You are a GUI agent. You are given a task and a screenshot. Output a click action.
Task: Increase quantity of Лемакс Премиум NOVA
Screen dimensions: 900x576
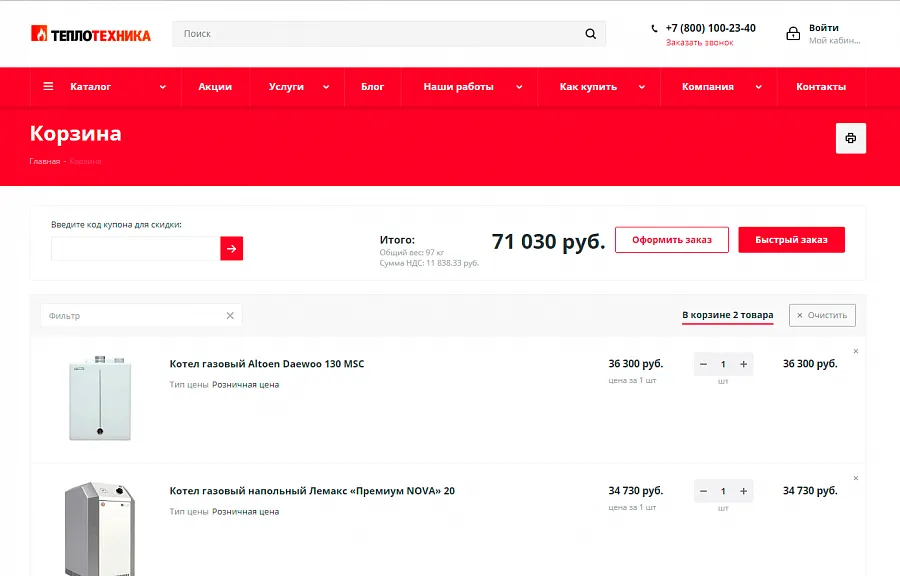743,491
